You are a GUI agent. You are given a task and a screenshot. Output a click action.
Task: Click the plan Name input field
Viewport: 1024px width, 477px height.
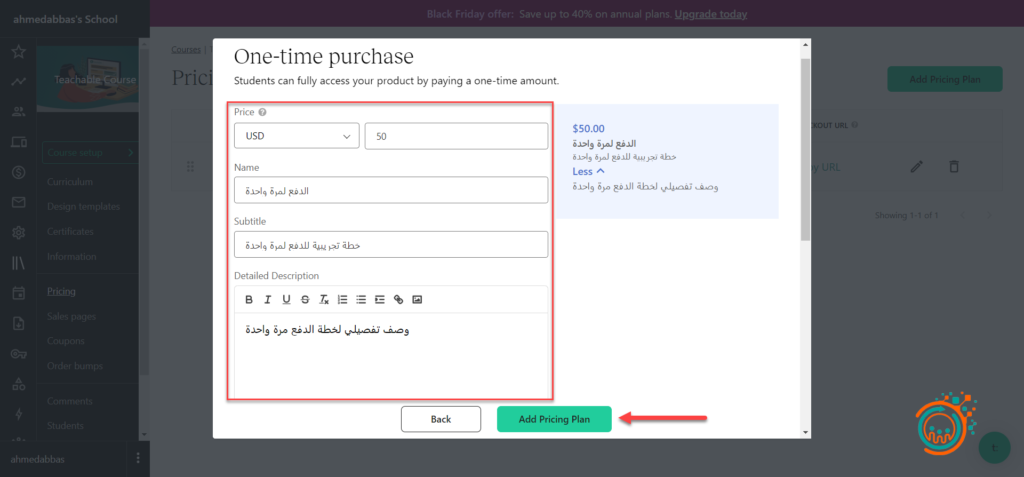391,190
